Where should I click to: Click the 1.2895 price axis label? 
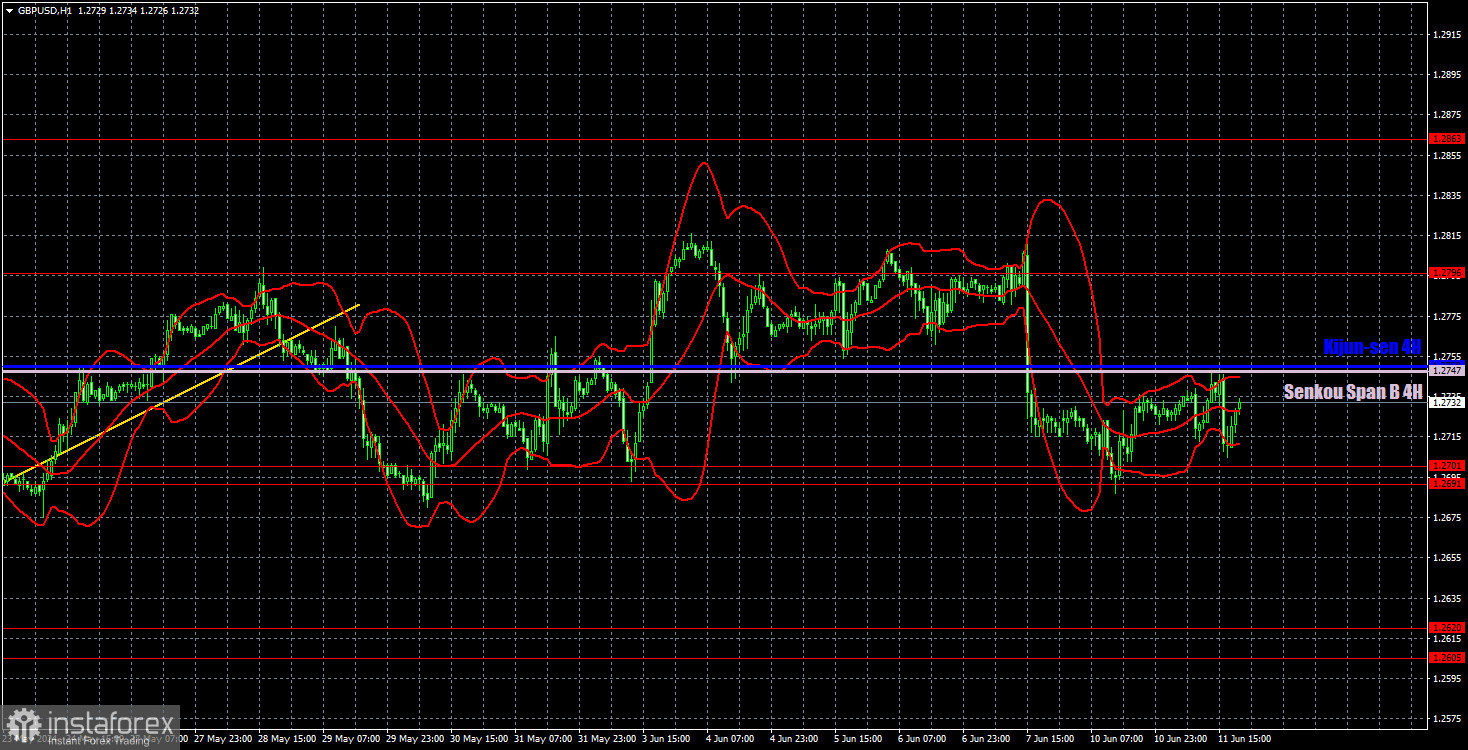(1447, 75)
